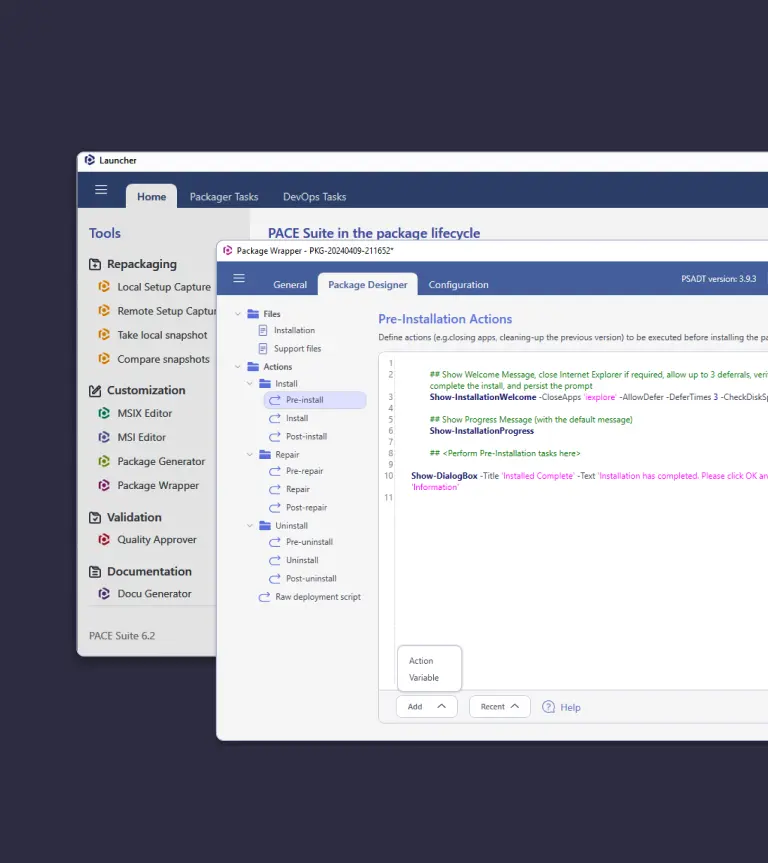
Task: Switch to the Configuration tab
Action: coord(458,285)
